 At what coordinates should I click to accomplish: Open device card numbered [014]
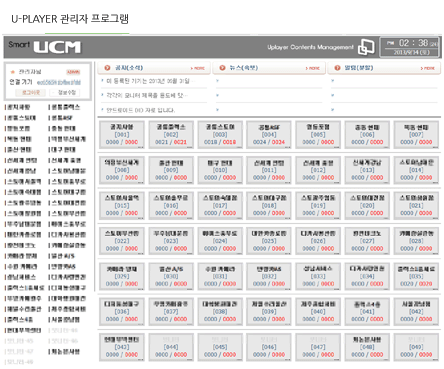[x=416, y=170]
